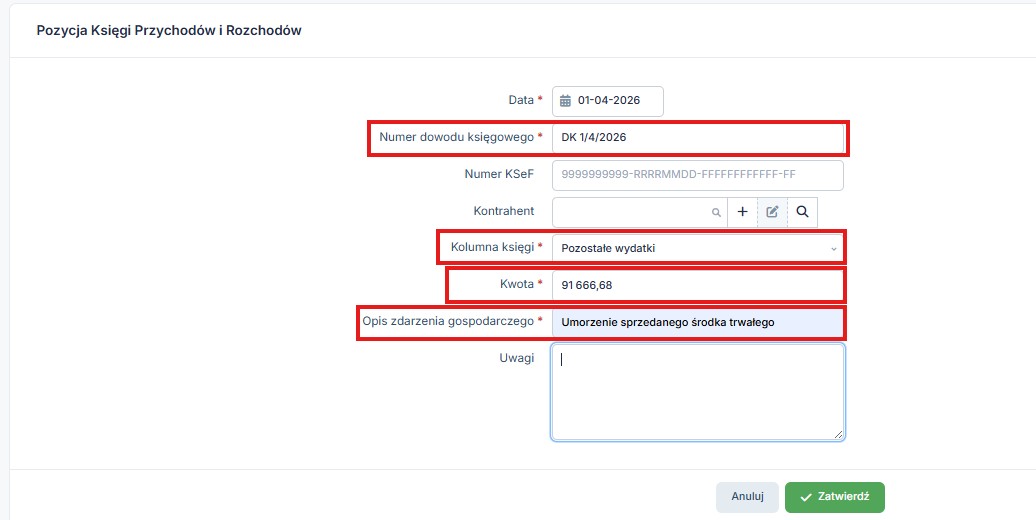Screen dimensions: 1036x520
Task: Confirm the entry with the Zatwierdź button
Action: (835, 497)
